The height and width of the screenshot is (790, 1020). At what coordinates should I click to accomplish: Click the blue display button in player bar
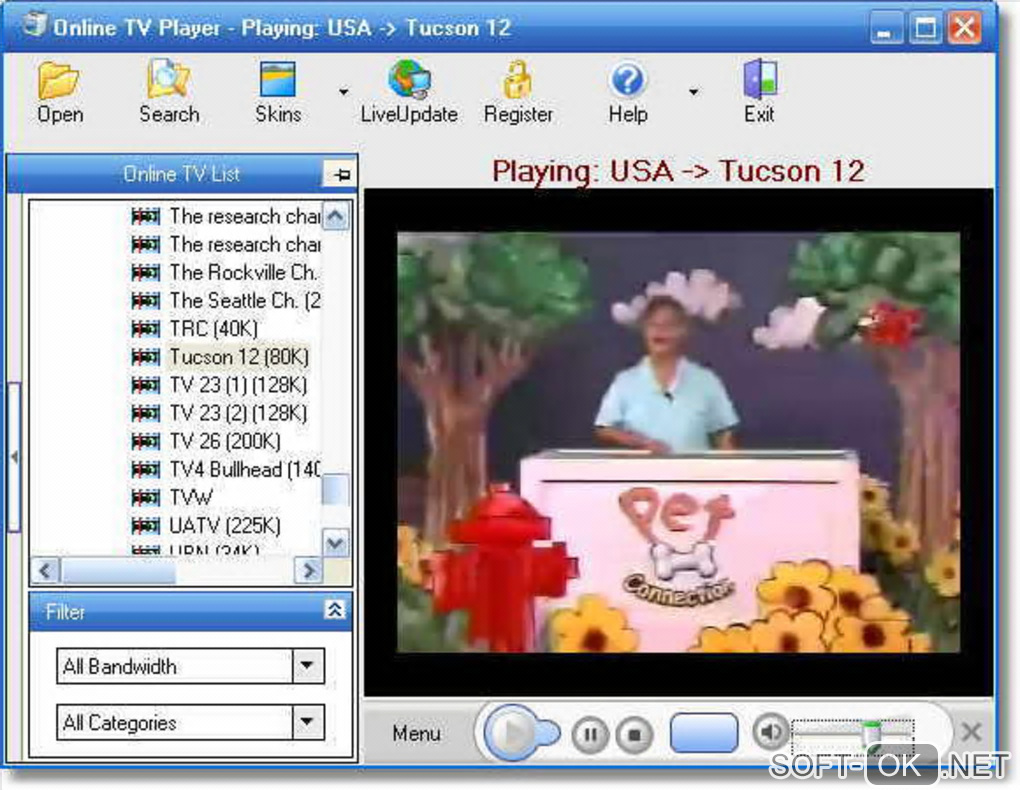704,733
